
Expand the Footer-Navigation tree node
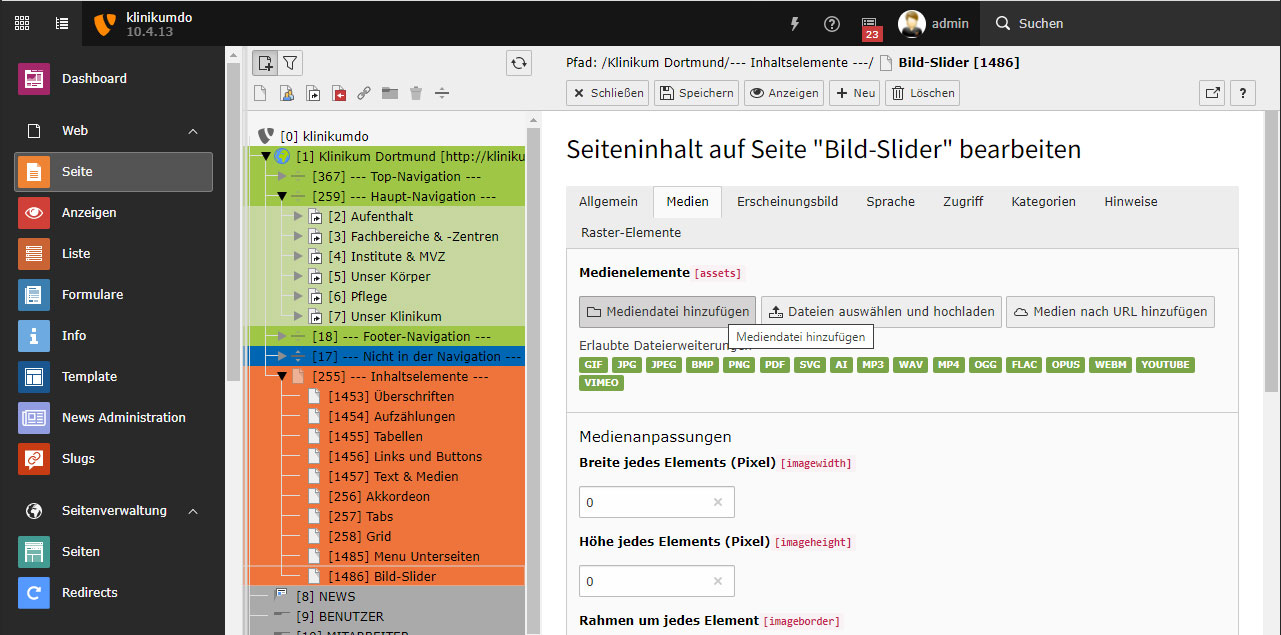coord(282,336)
